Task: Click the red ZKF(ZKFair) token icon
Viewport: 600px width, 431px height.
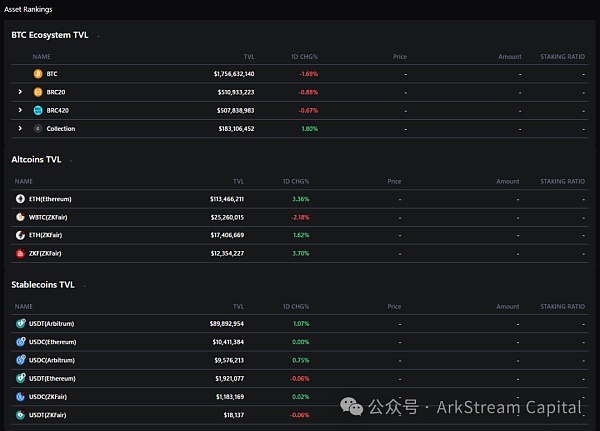Action: [x=20, y=253]
